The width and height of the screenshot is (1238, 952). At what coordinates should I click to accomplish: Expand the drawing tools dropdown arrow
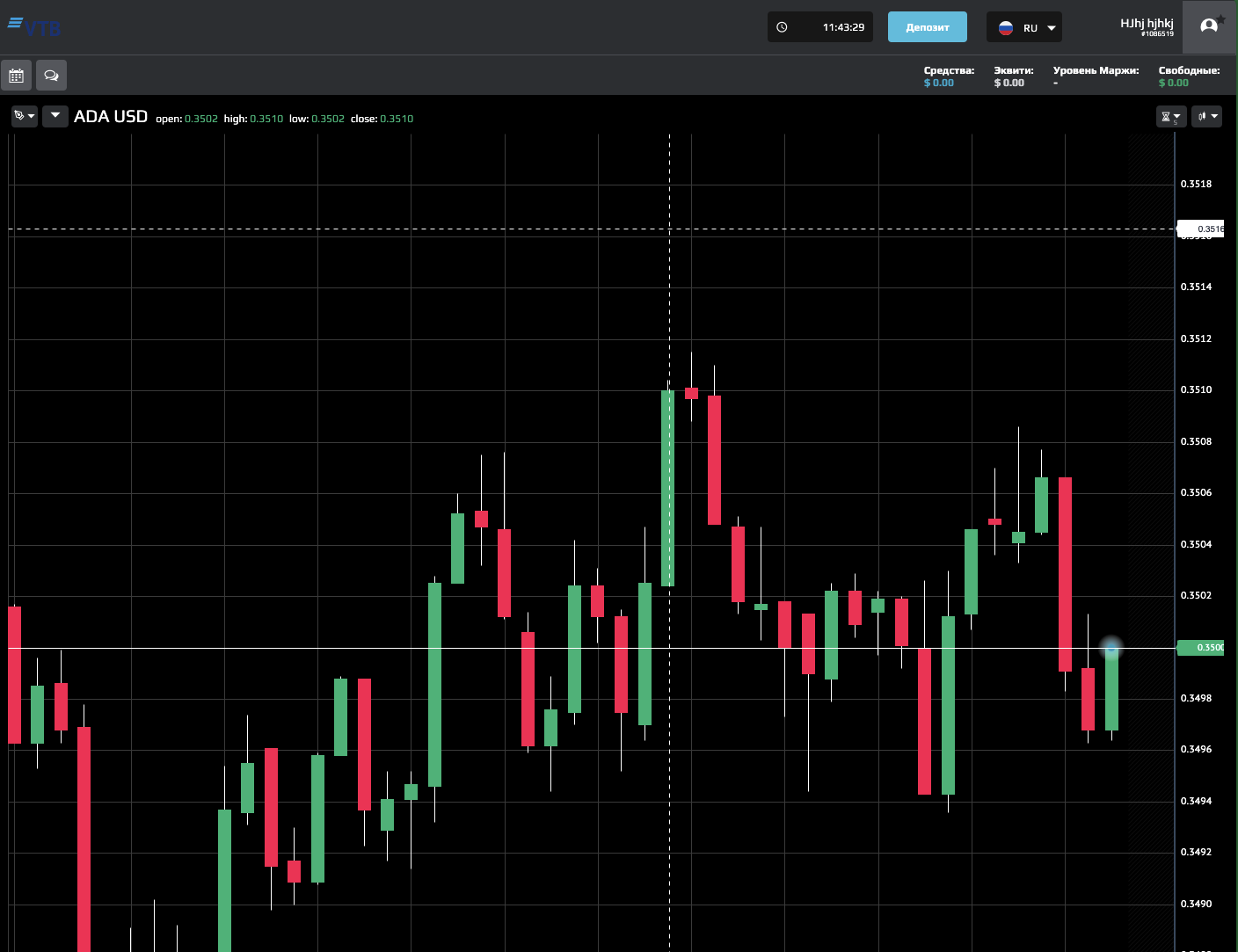(30, 115)
